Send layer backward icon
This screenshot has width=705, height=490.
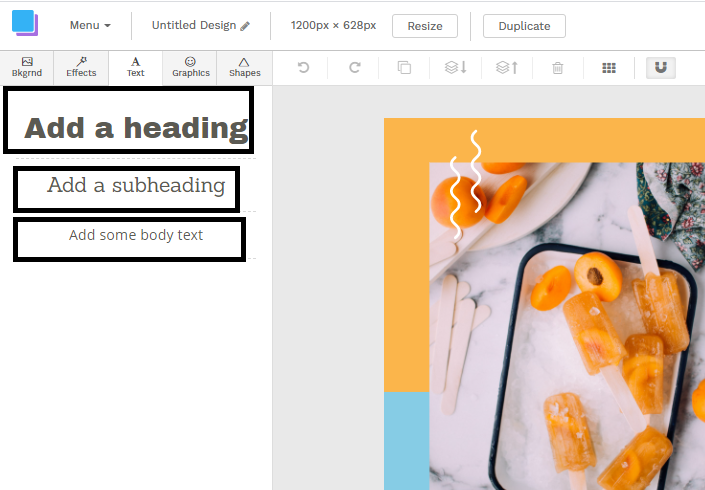pos(455,67)
